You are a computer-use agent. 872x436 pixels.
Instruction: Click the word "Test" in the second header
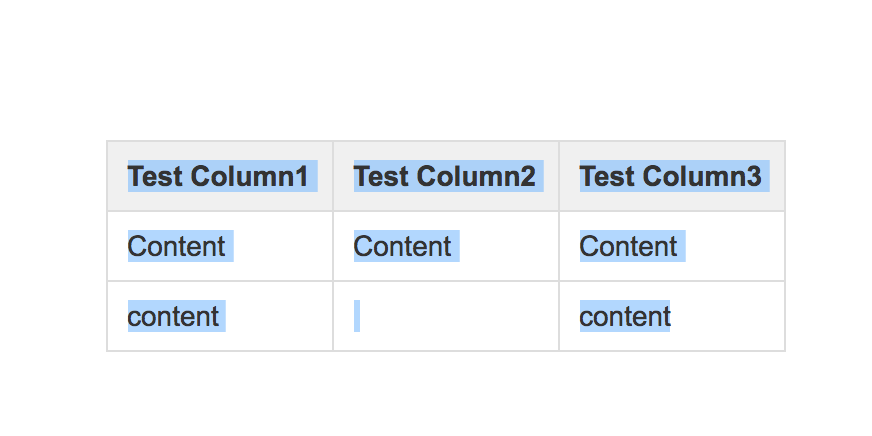click(381, 176)
